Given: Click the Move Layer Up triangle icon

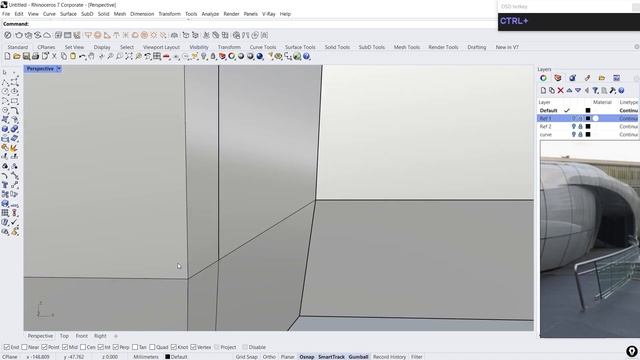Looking at the screenshot, I should pos(569,90).
